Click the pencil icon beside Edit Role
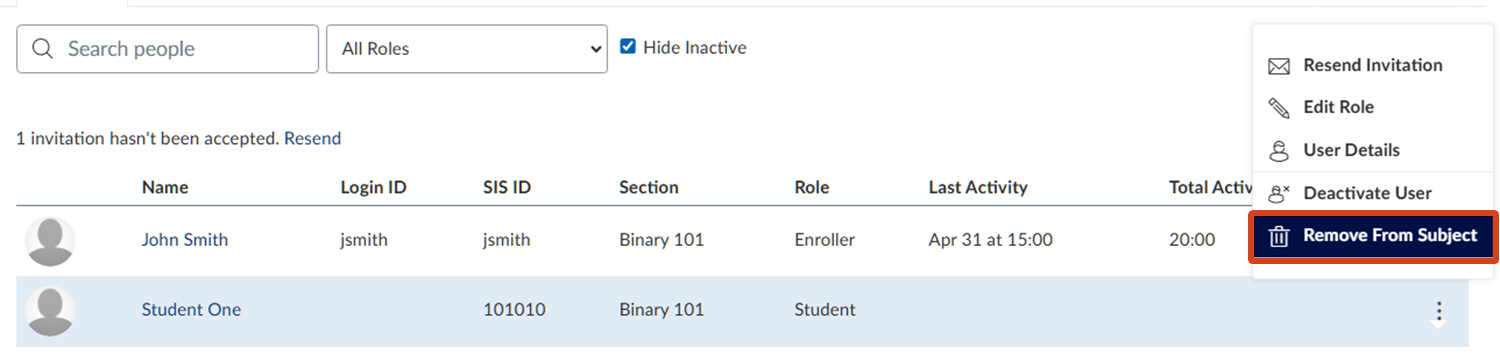The width and height of the screenshot is (1500, 361). 1279,108
